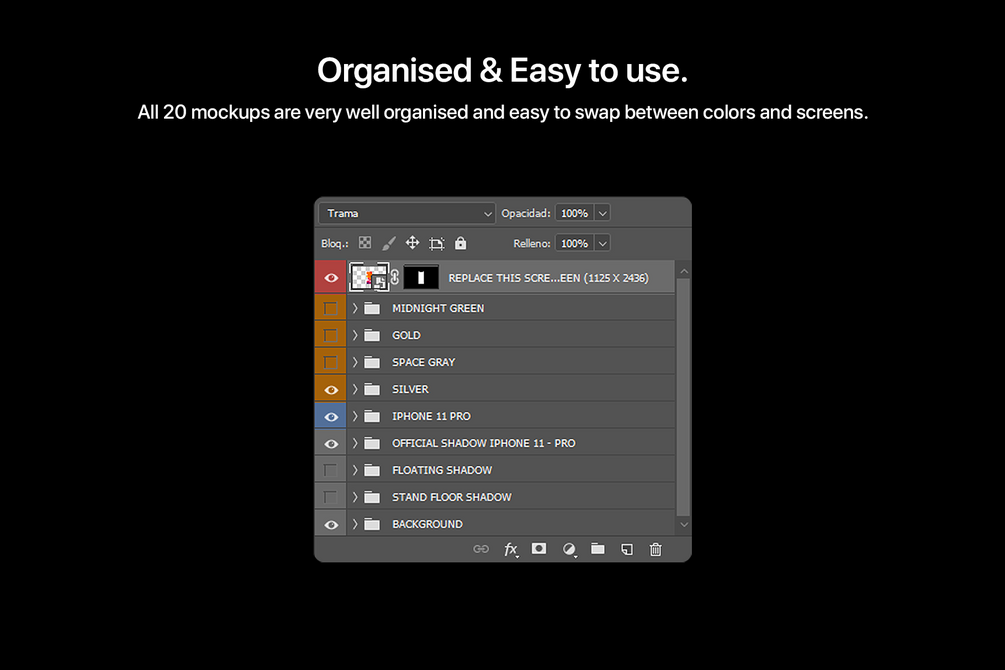1005x670 pixels.
Task: Click the layers panel scroll up arrow
Action: (684, 272)
